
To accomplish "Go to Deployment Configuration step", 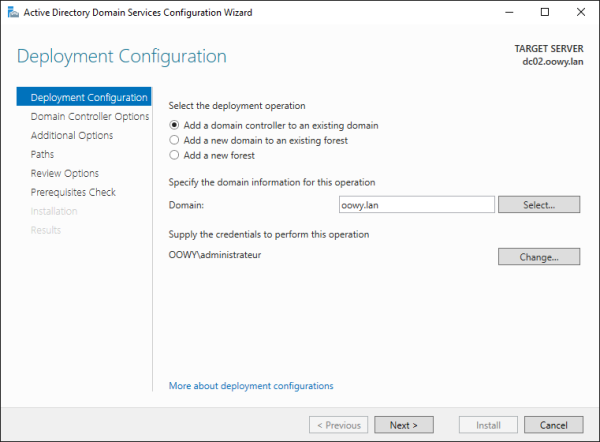I will [x=89, y=98].
